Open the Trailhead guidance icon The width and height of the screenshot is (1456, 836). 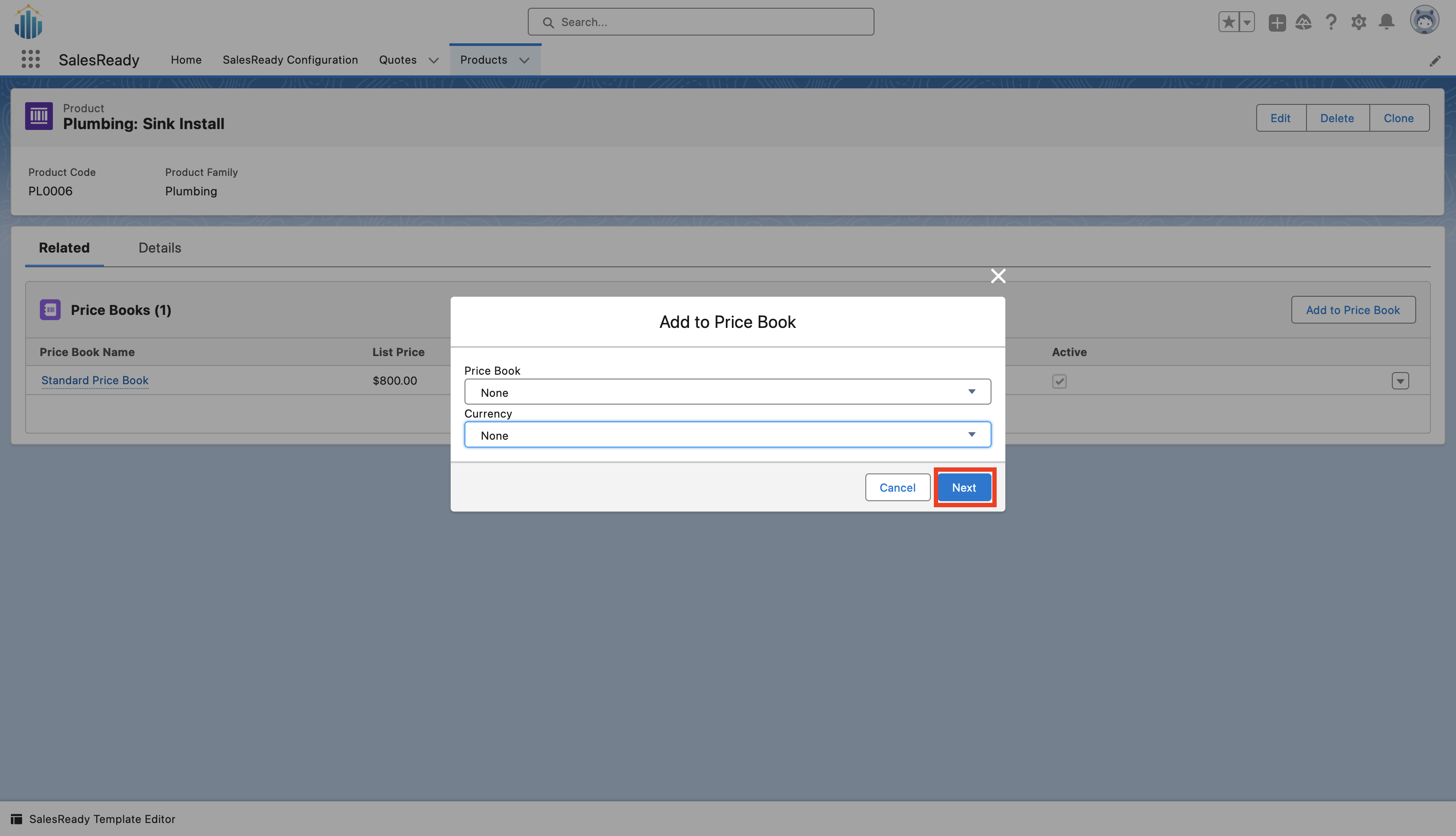point(1303,23)
